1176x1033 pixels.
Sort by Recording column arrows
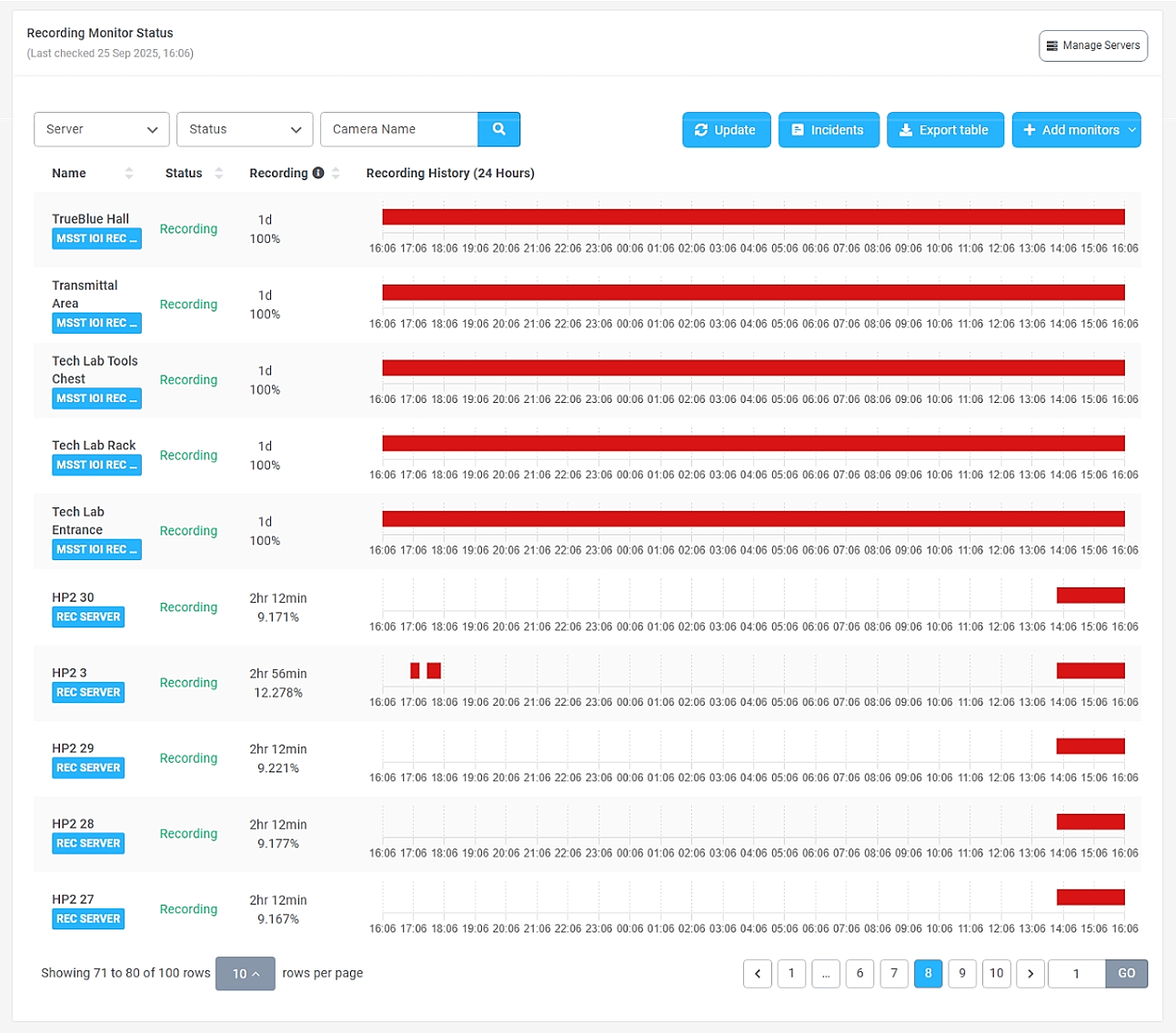click(x=336, y=173)
